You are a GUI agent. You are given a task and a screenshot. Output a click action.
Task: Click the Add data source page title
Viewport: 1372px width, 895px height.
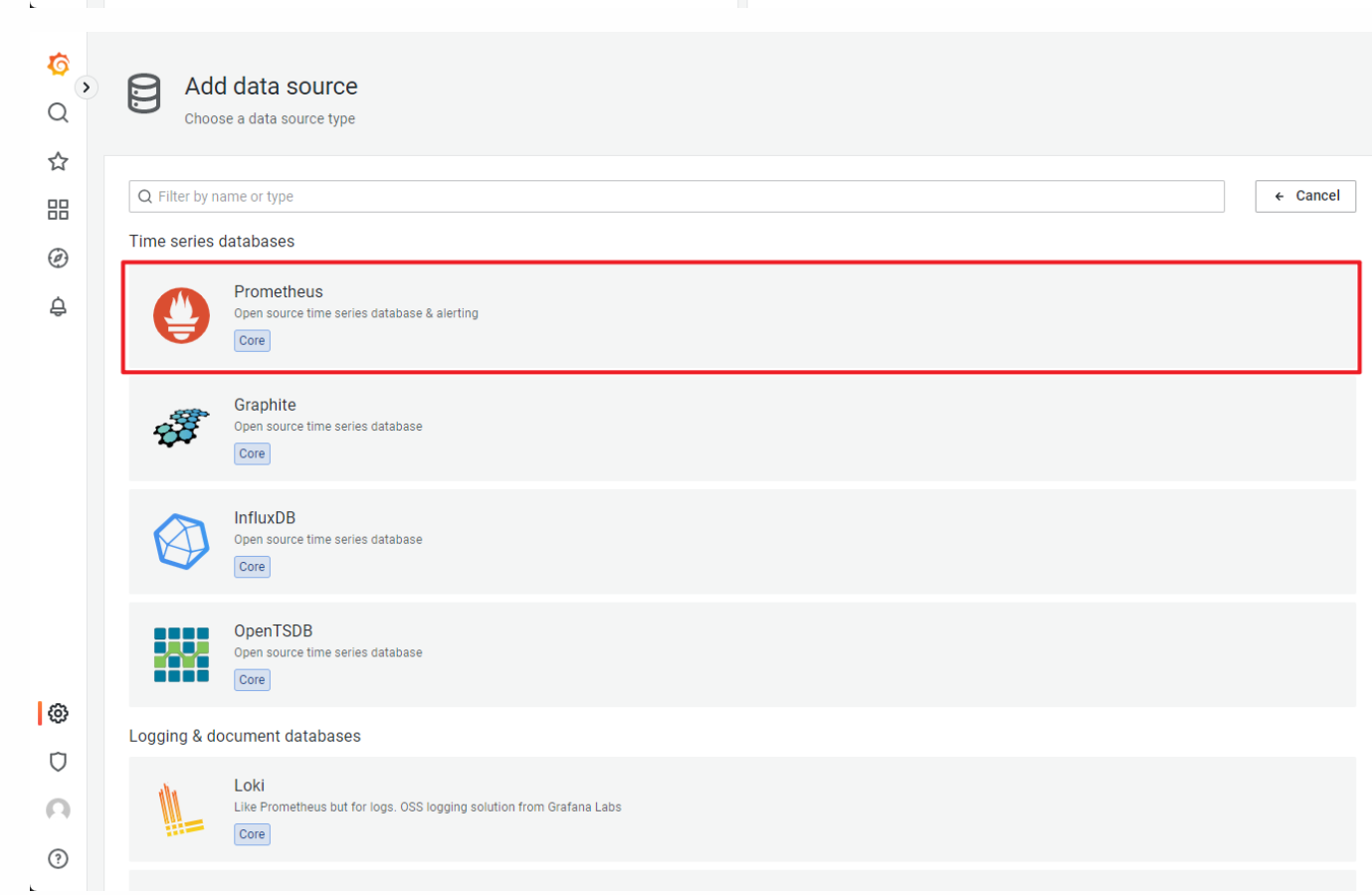click(x=272, y=87)
